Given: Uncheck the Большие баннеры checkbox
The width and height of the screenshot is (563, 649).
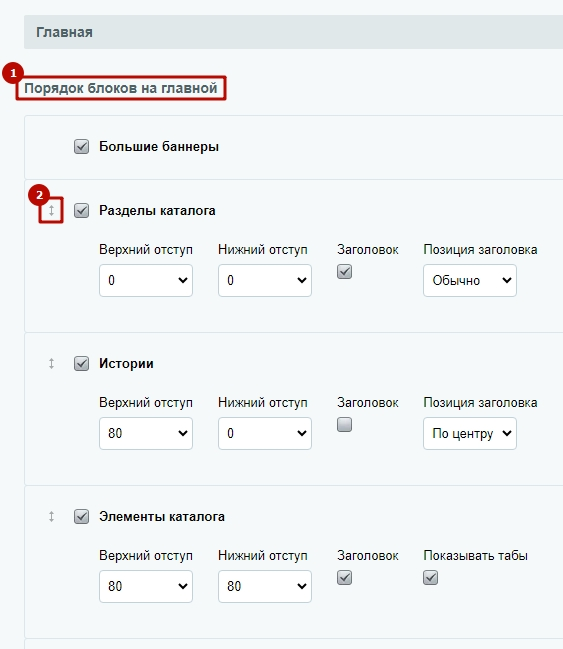Looking at the screenshot, I should click(82, 147).
